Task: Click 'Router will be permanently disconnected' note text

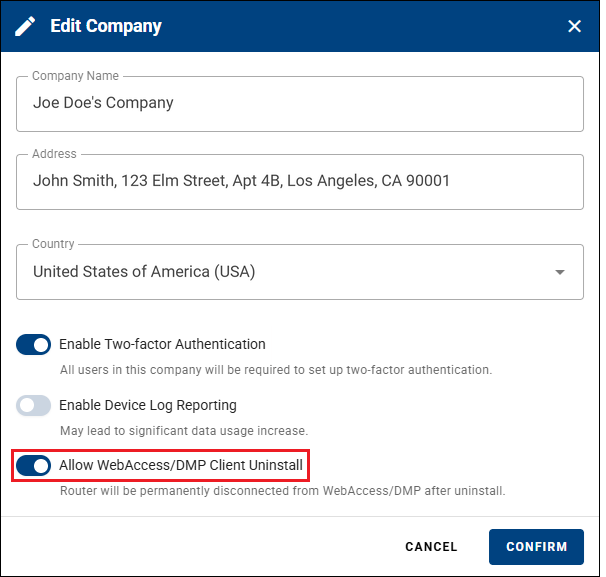Action: [283, 491]
